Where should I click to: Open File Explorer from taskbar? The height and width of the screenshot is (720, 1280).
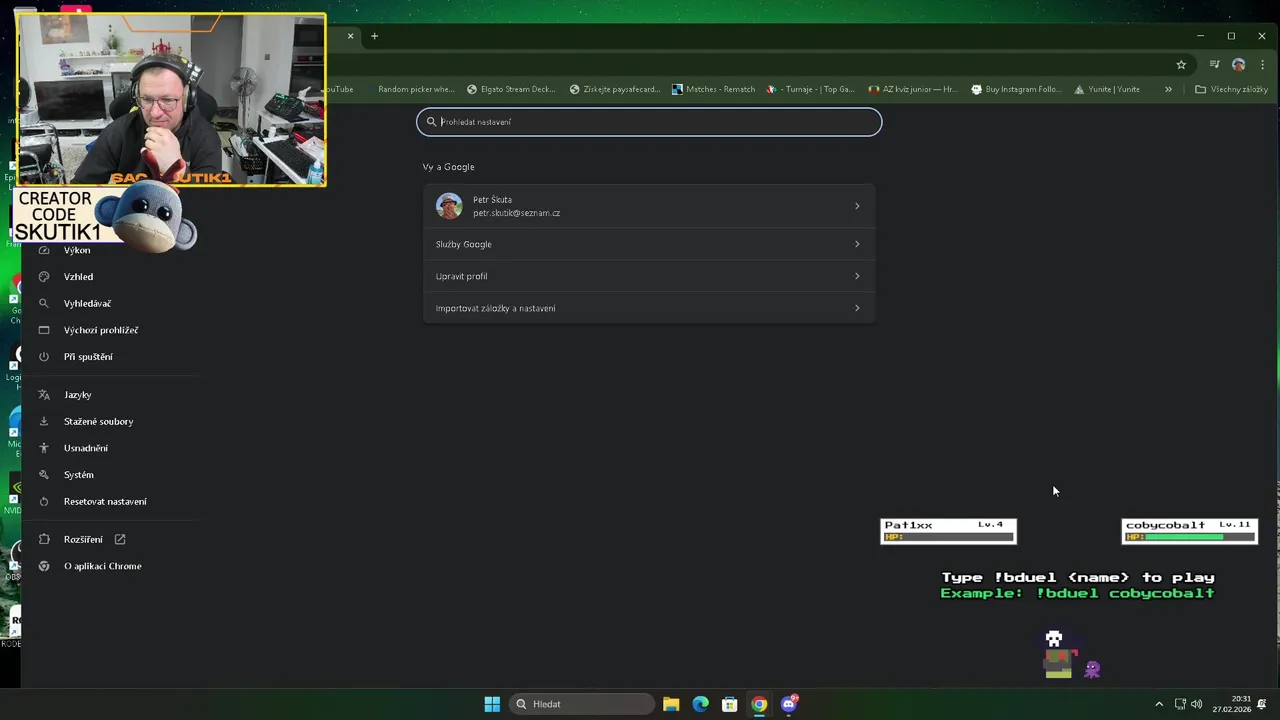coord(671,704)
